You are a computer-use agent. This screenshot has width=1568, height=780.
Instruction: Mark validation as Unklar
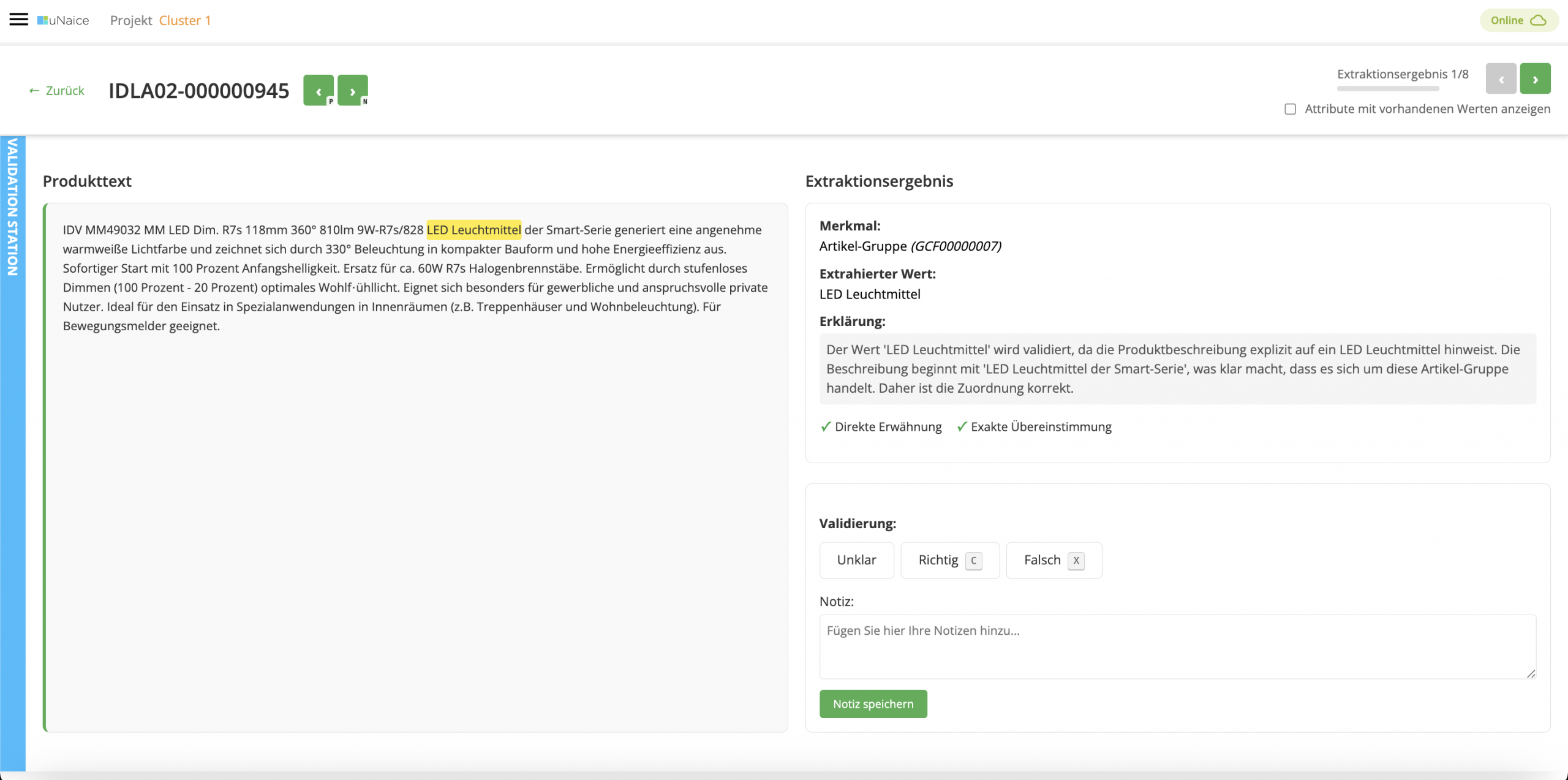(856, 560)
